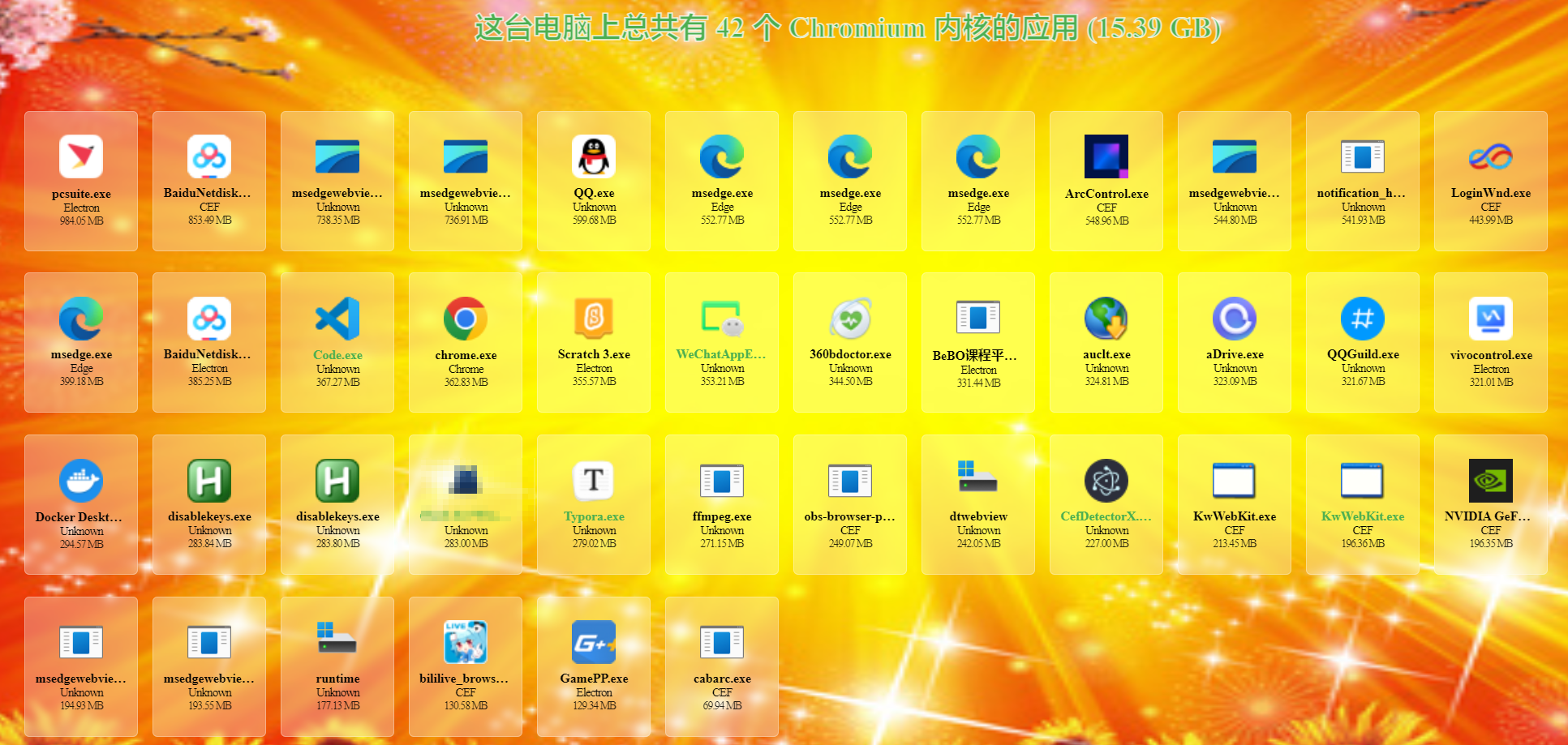Screen dimensions: 1568x745
Task: Select the disablekeys.exe icon with 283.80 MB
Action: tap(337, 481)
